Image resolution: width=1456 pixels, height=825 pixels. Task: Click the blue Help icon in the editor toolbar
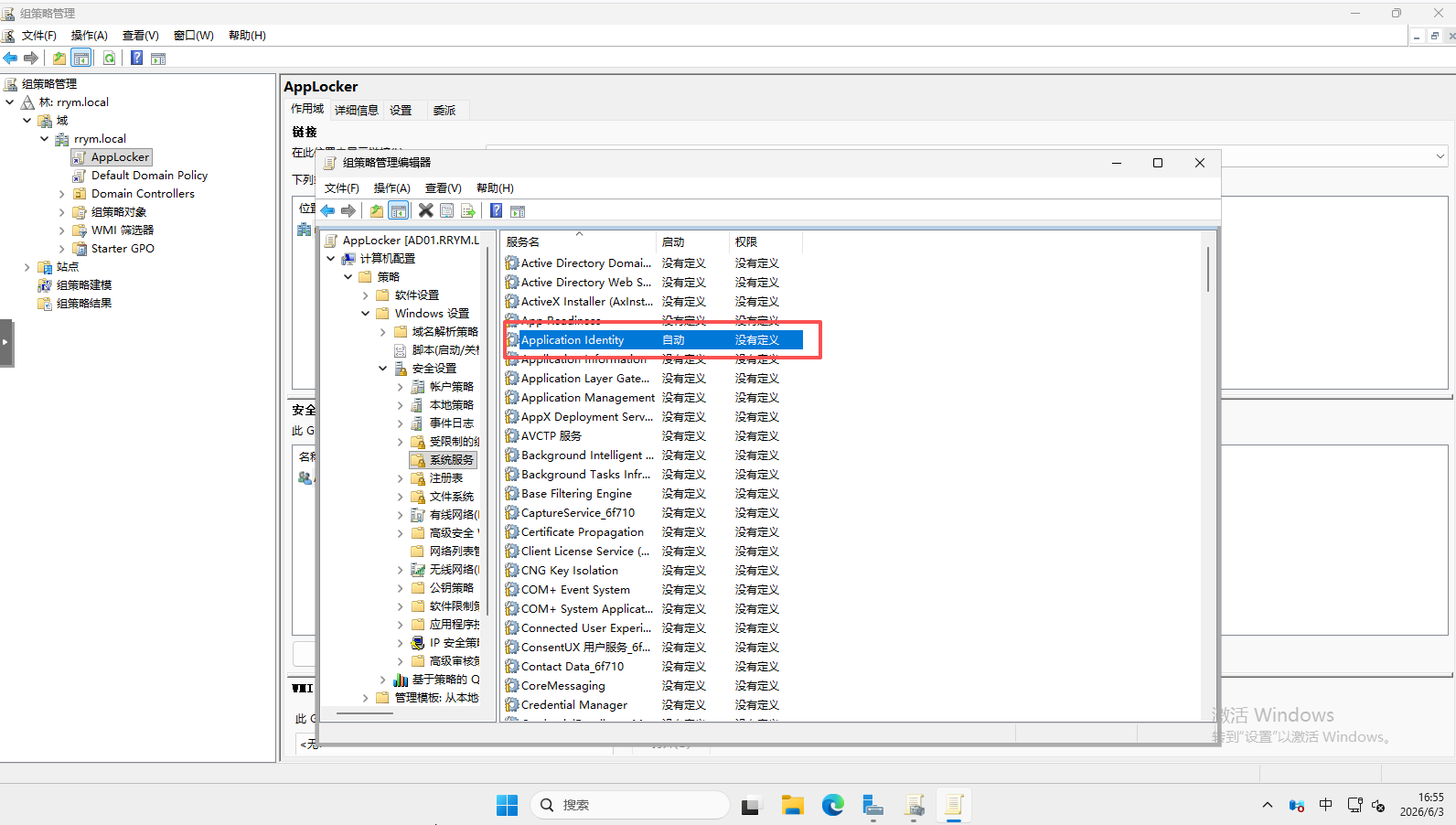pos(496,211)
